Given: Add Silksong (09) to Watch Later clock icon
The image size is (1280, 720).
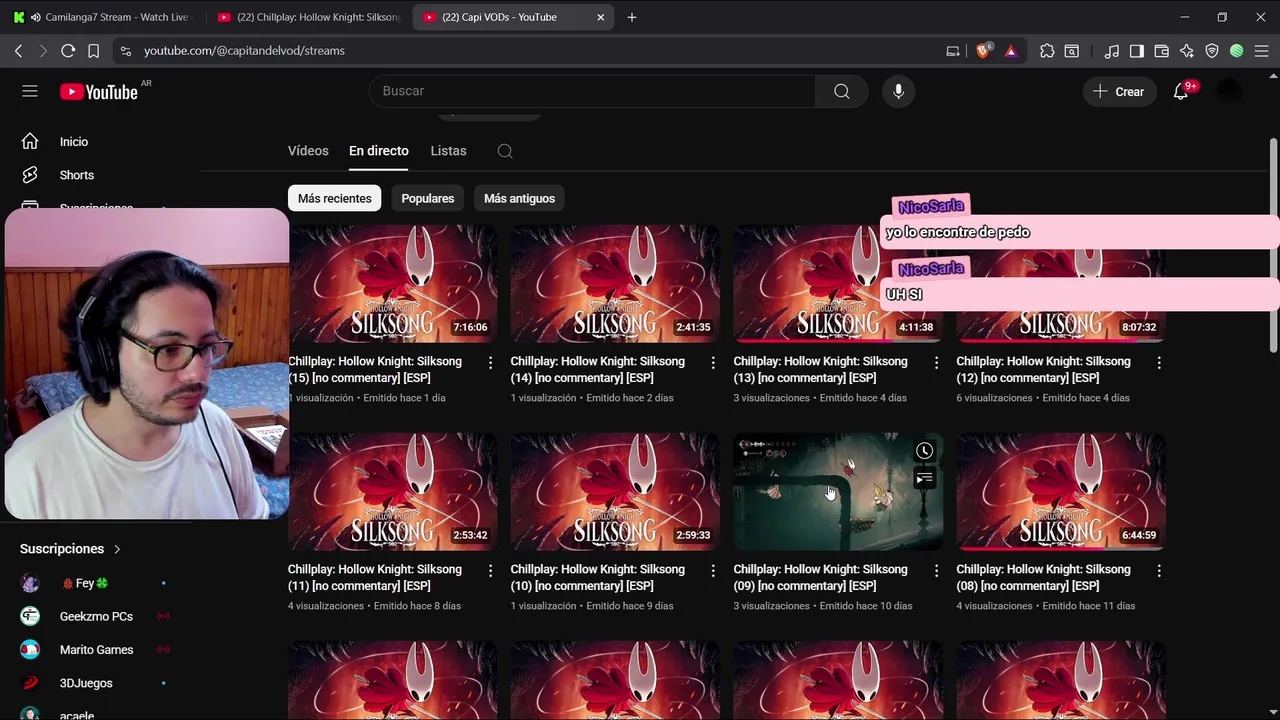Looking at the screenshot, I should click(x=924, y=451).
